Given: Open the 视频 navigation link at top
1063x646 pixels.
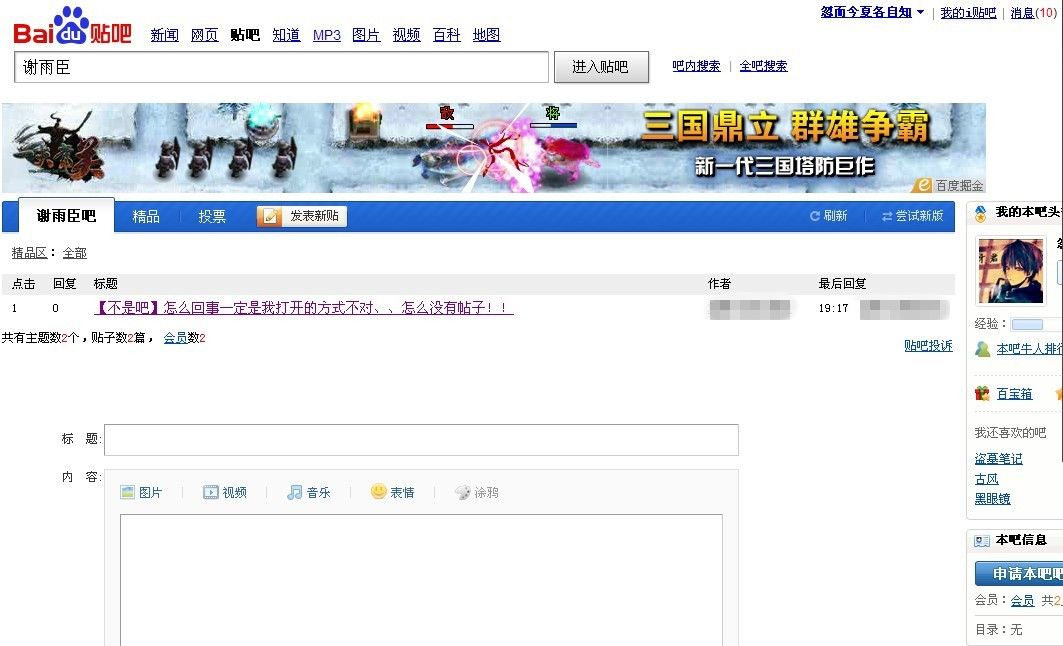Looking at the screenshot, I should tap(406, 35).
